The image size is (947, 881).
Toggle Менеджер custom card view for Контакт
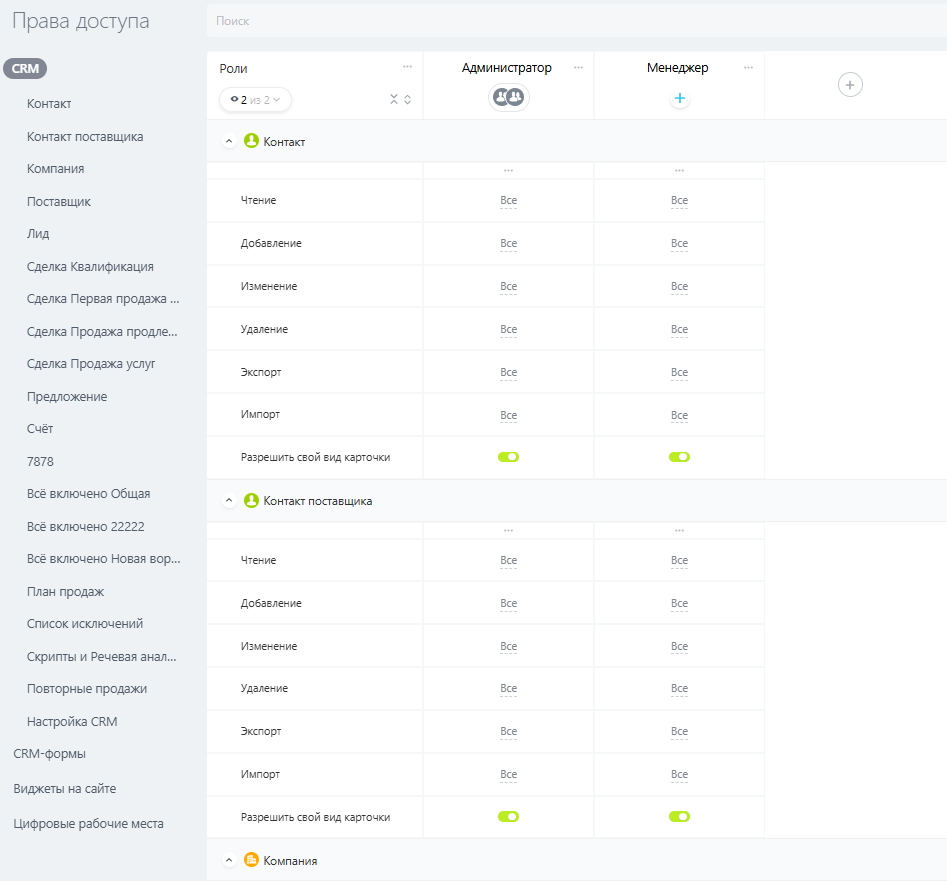click(679, 457)
